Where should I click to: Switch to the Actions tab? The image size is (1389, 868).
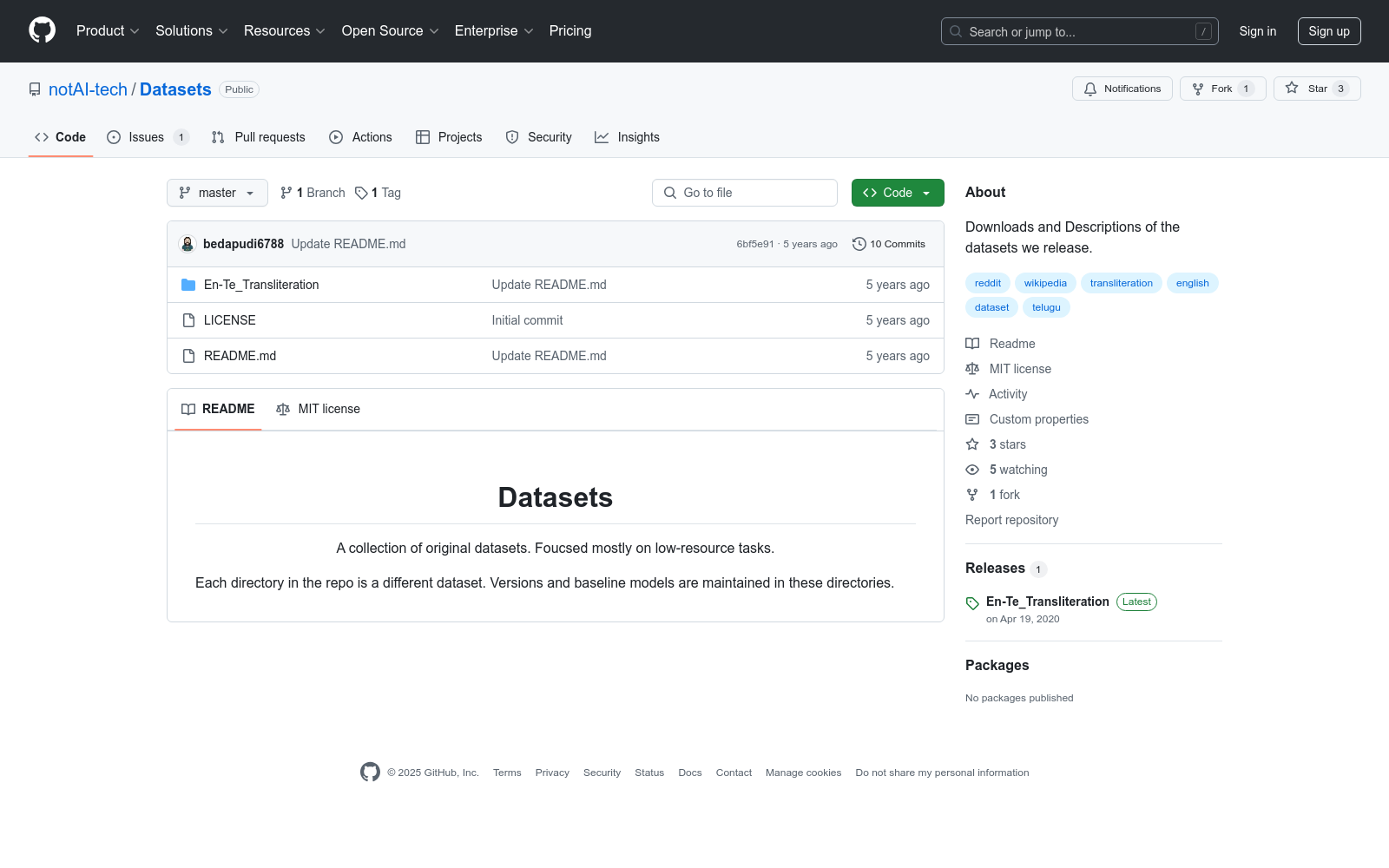(360, 137)
